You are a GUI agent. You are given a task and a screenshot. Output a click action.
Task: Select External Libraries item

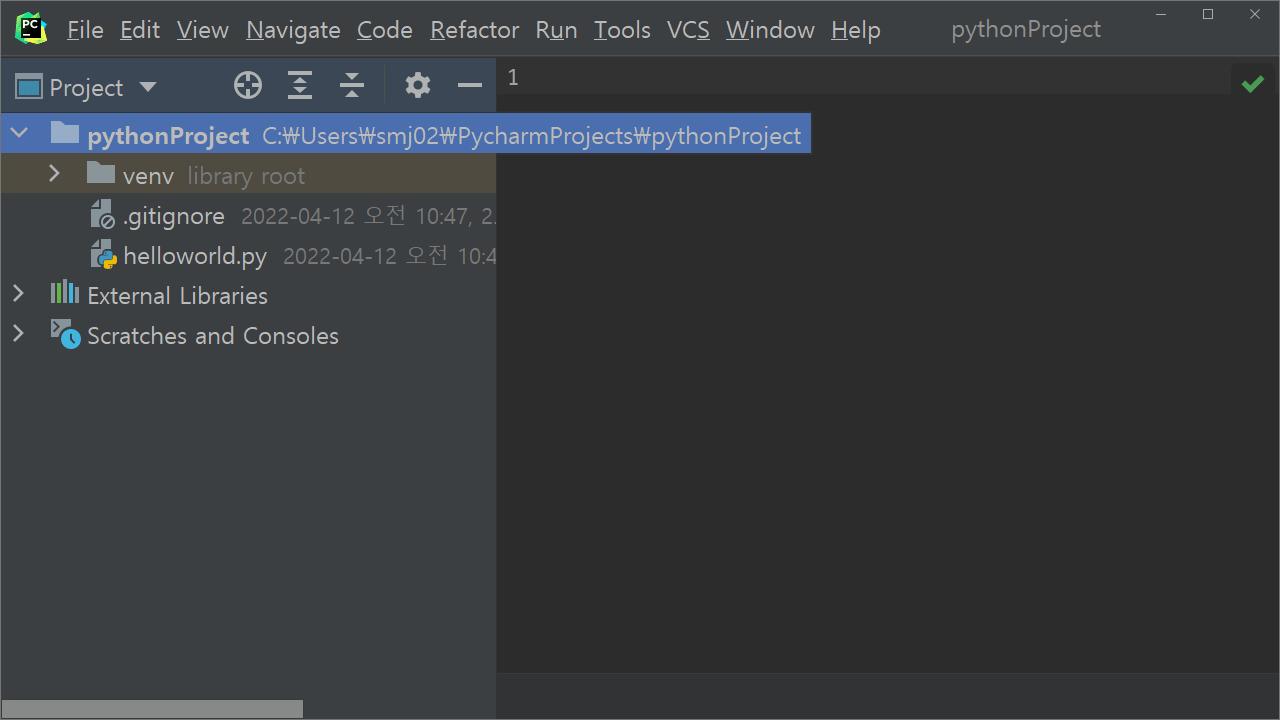pos(177,296)
